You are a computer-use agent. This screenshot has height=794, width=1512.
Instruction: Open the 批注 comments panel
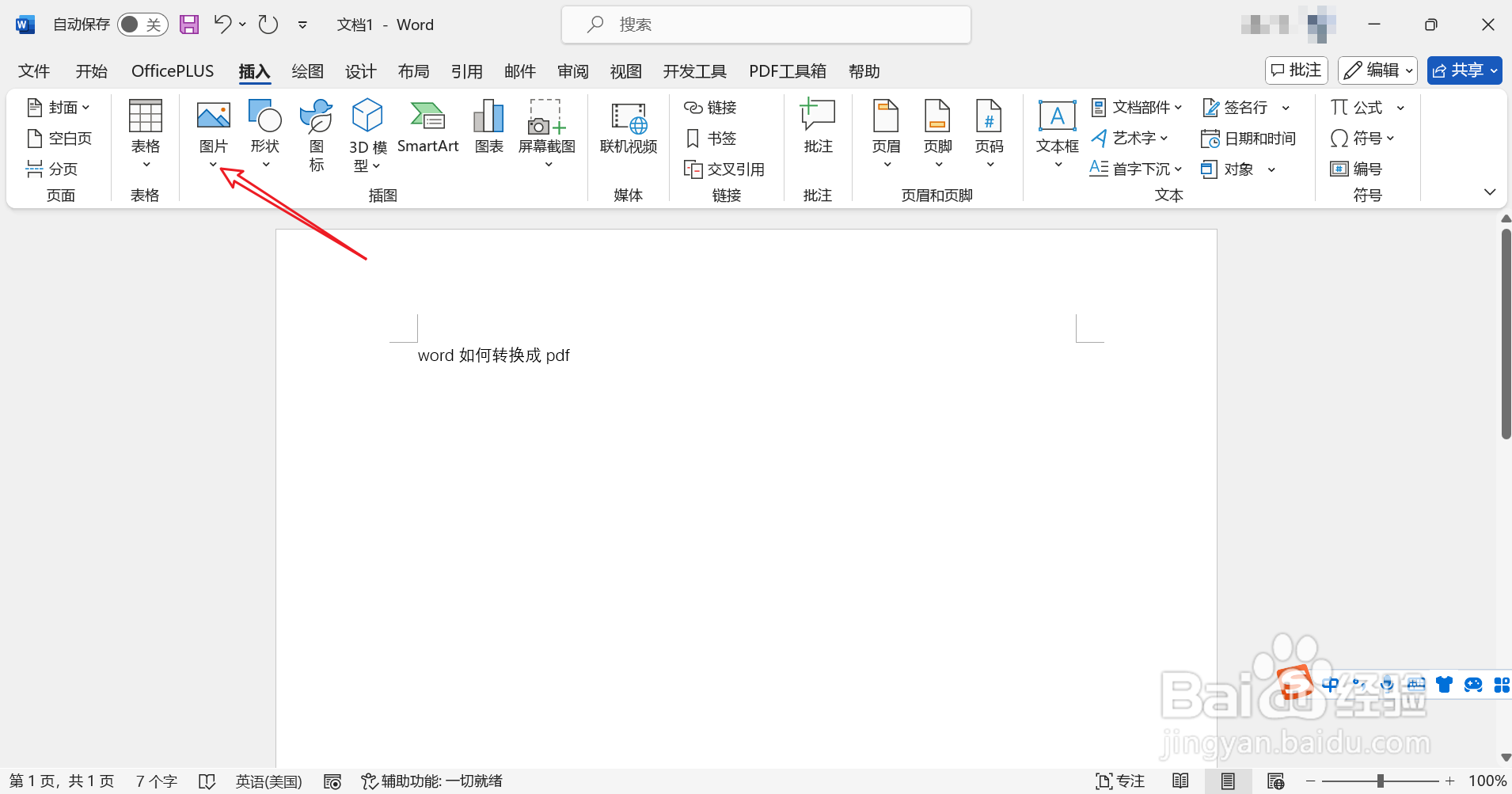[x=1295, y=70]
